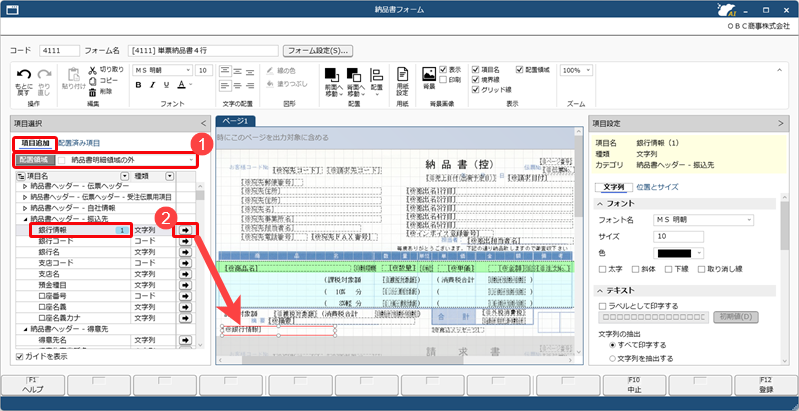Viewport: 799px width, 411px height.
Task: Toggle the 項目名 display checkbox
Action: coord(476,70)
